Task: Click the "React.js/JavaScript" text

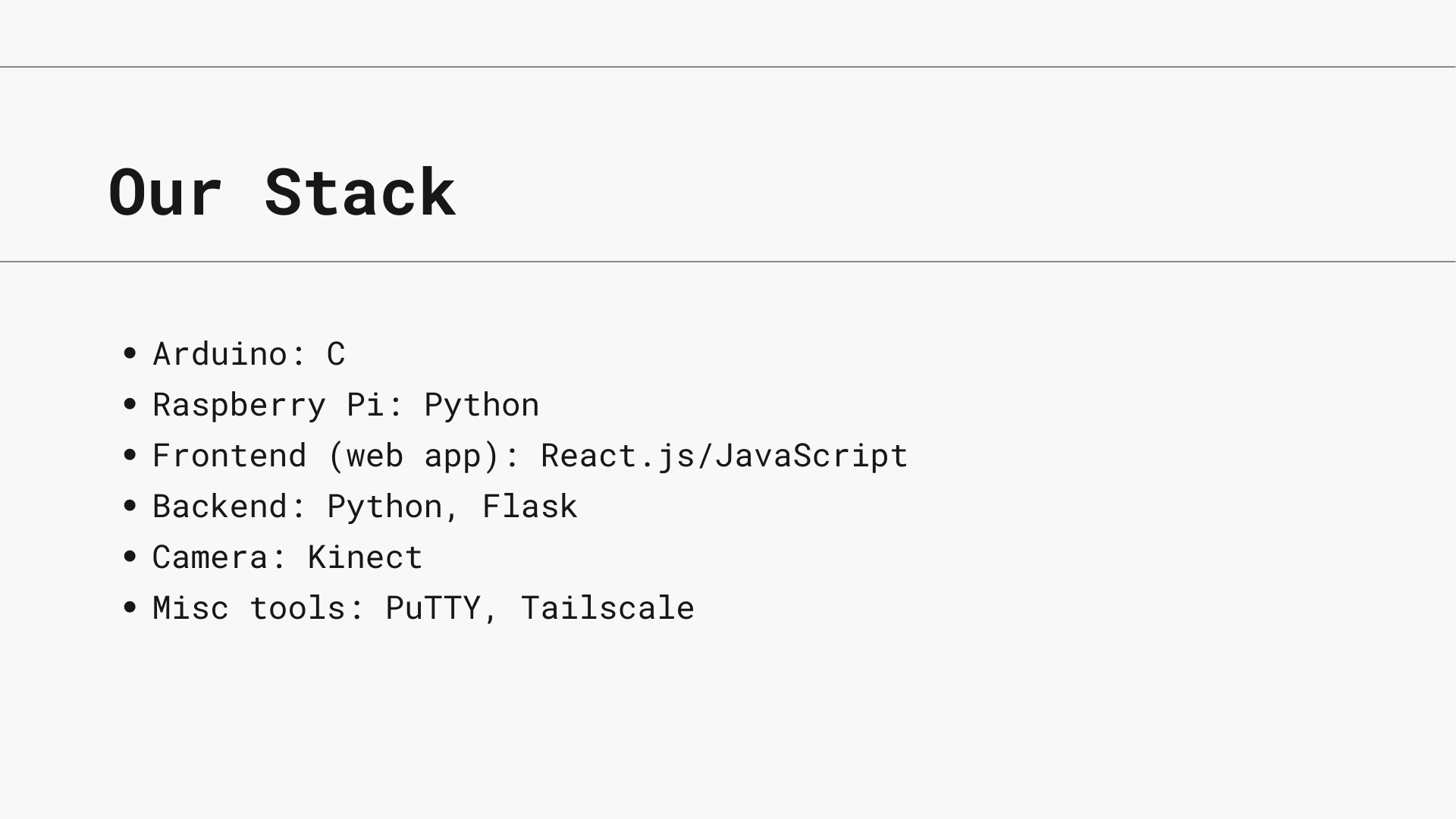Action: (724, 456)
